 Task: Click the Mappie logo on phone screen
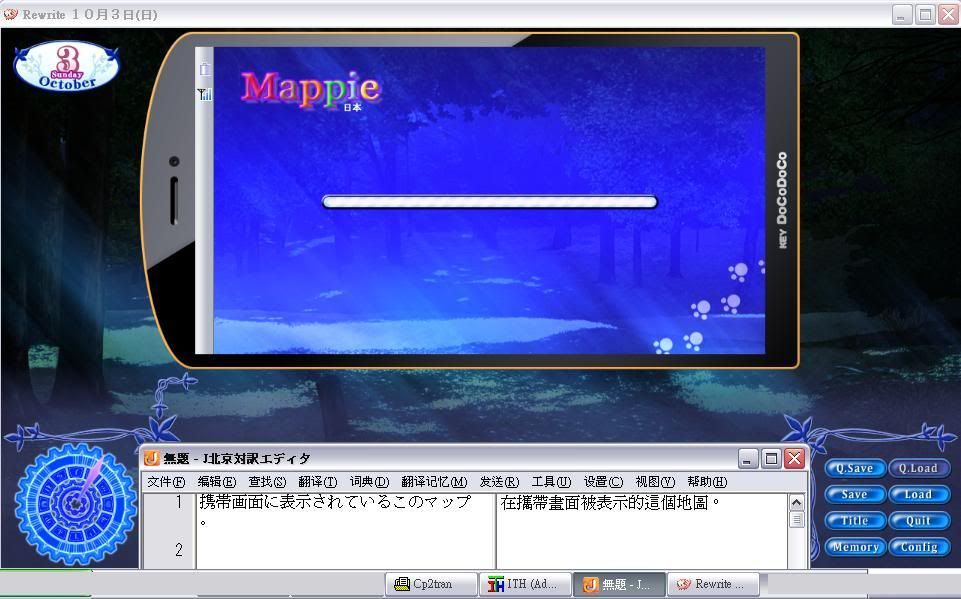point(311,88)
